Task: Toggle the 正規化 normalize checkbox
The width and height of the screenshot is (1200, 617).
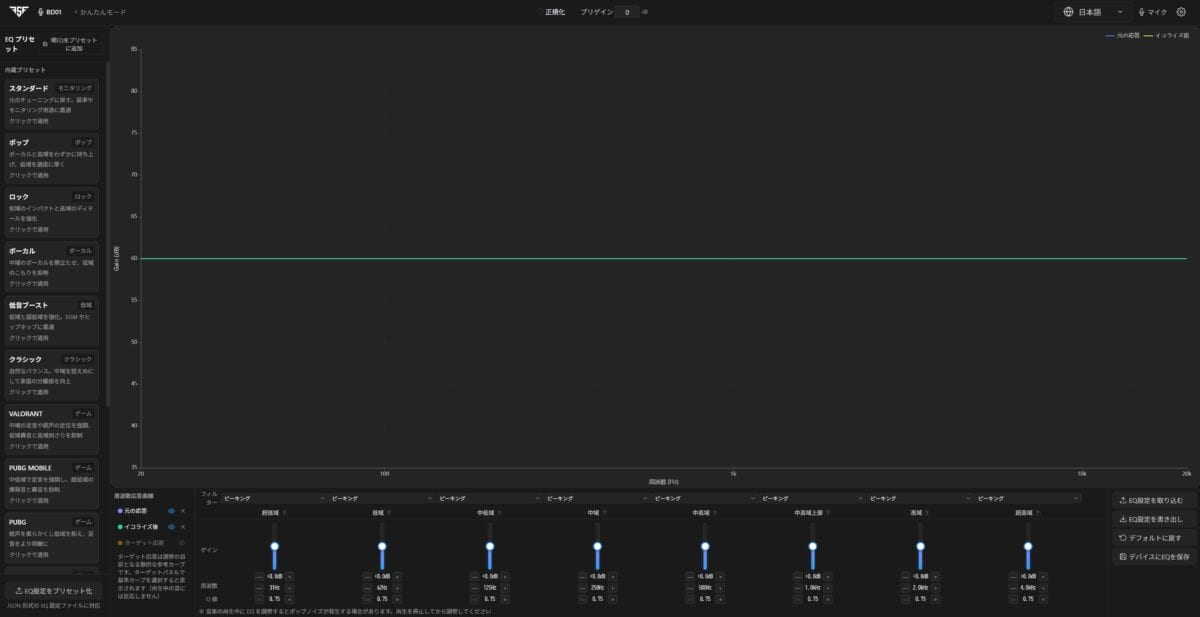Action: click(540, 12)
